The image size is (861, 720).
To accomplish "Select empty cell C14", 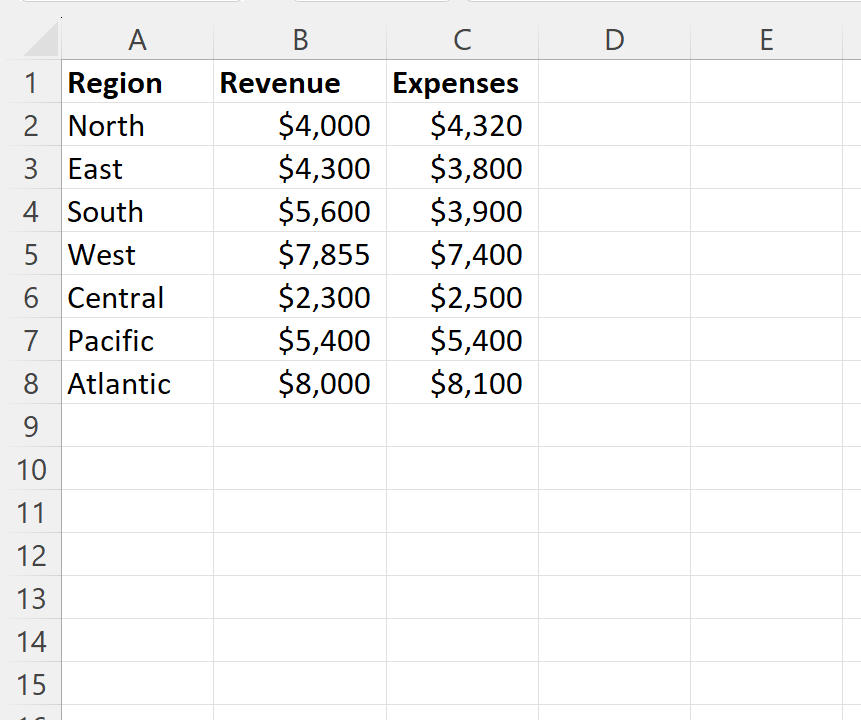I will pyautogui.click(x=462, y=640).
